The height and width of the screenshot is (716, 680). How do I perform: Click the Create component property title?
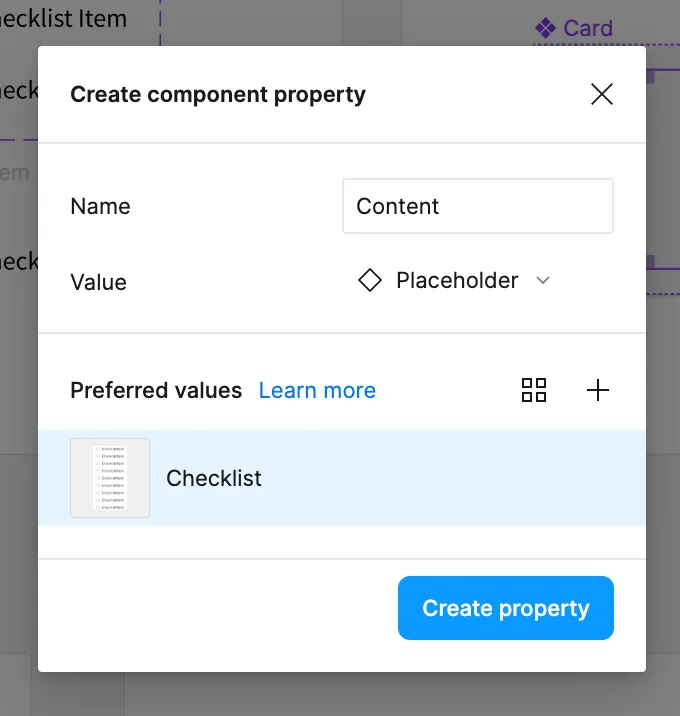pyautogui.click(x=218, y=95)
